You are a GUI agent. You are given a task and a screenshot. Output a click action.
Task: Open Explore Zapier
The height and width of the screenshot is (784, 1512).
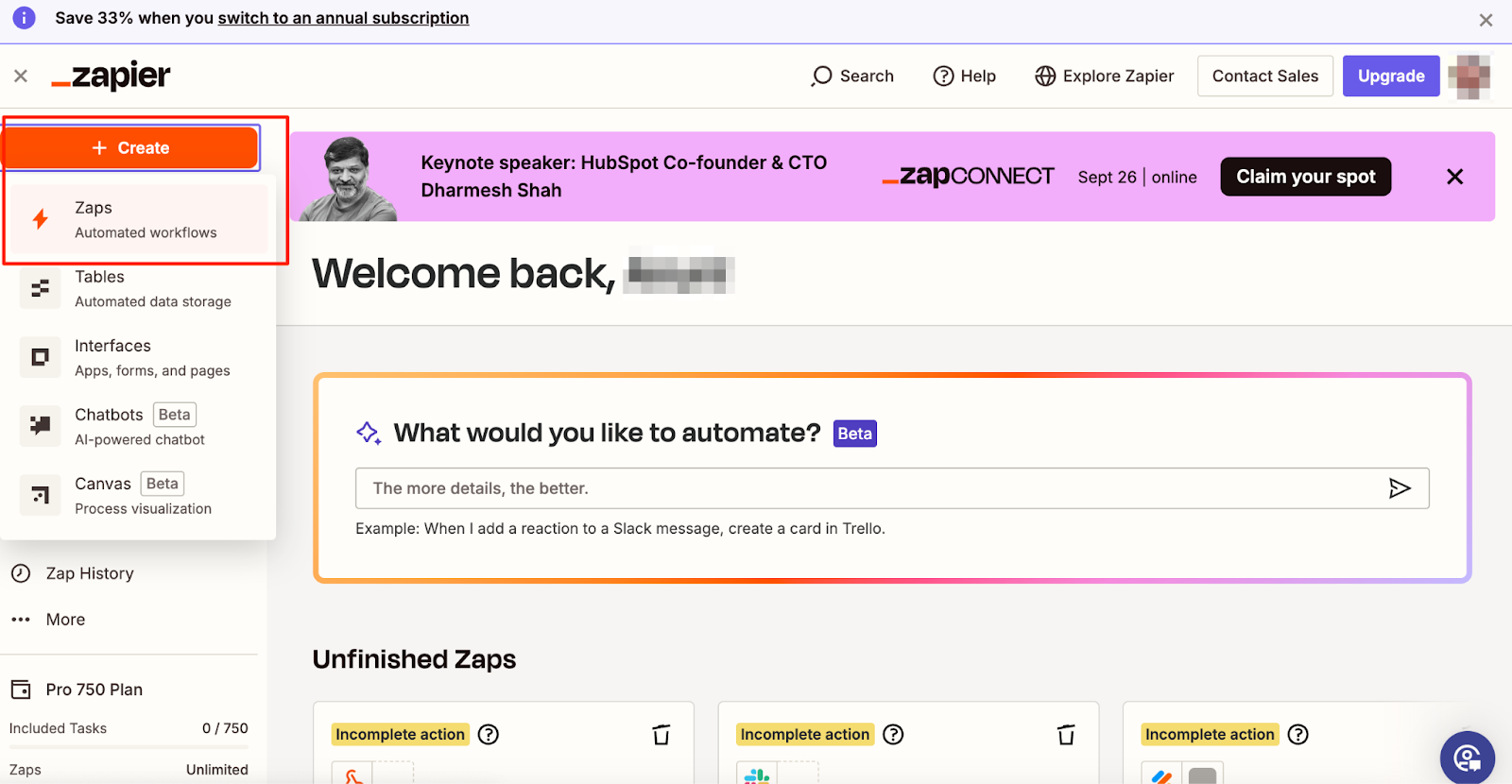1104,76
